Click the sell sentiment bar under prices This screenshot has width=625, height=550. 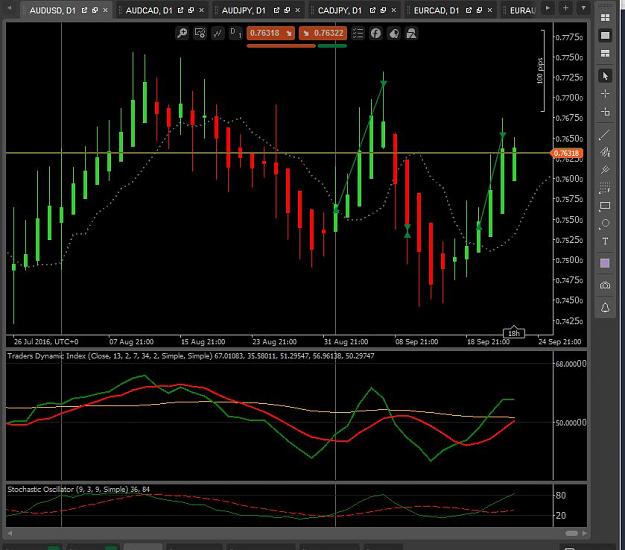[x=281, y=46]
